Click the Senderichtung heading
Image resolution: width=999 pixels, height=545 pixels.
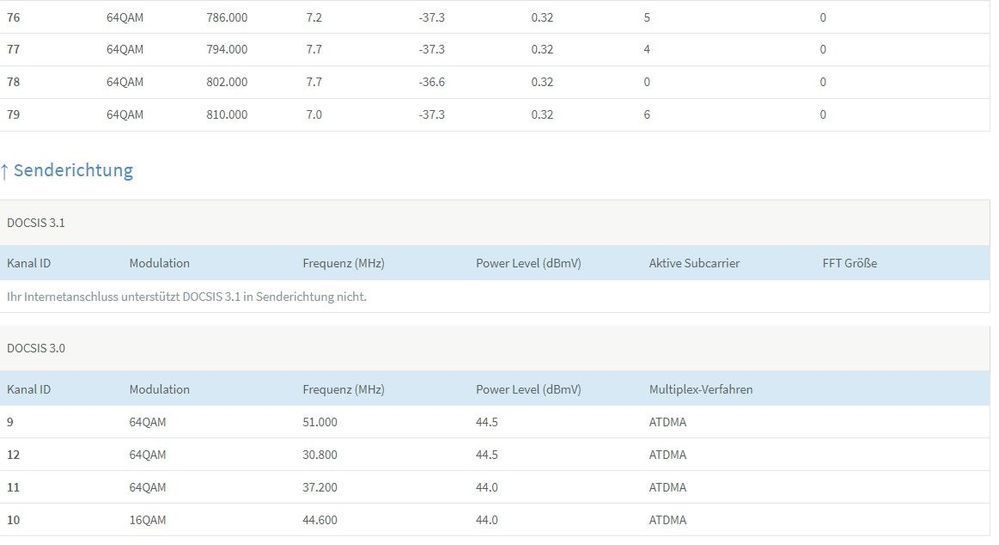[x=73, y=170]
